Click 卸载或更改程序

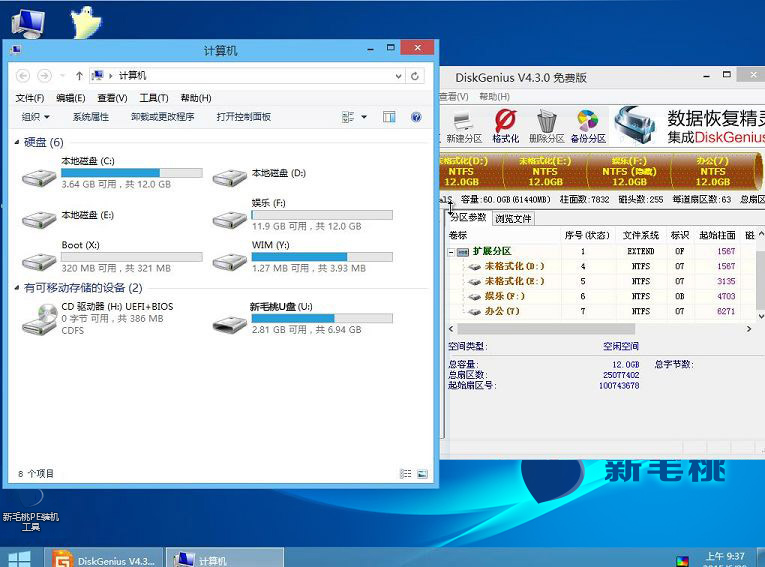click(x=162, y=117)
